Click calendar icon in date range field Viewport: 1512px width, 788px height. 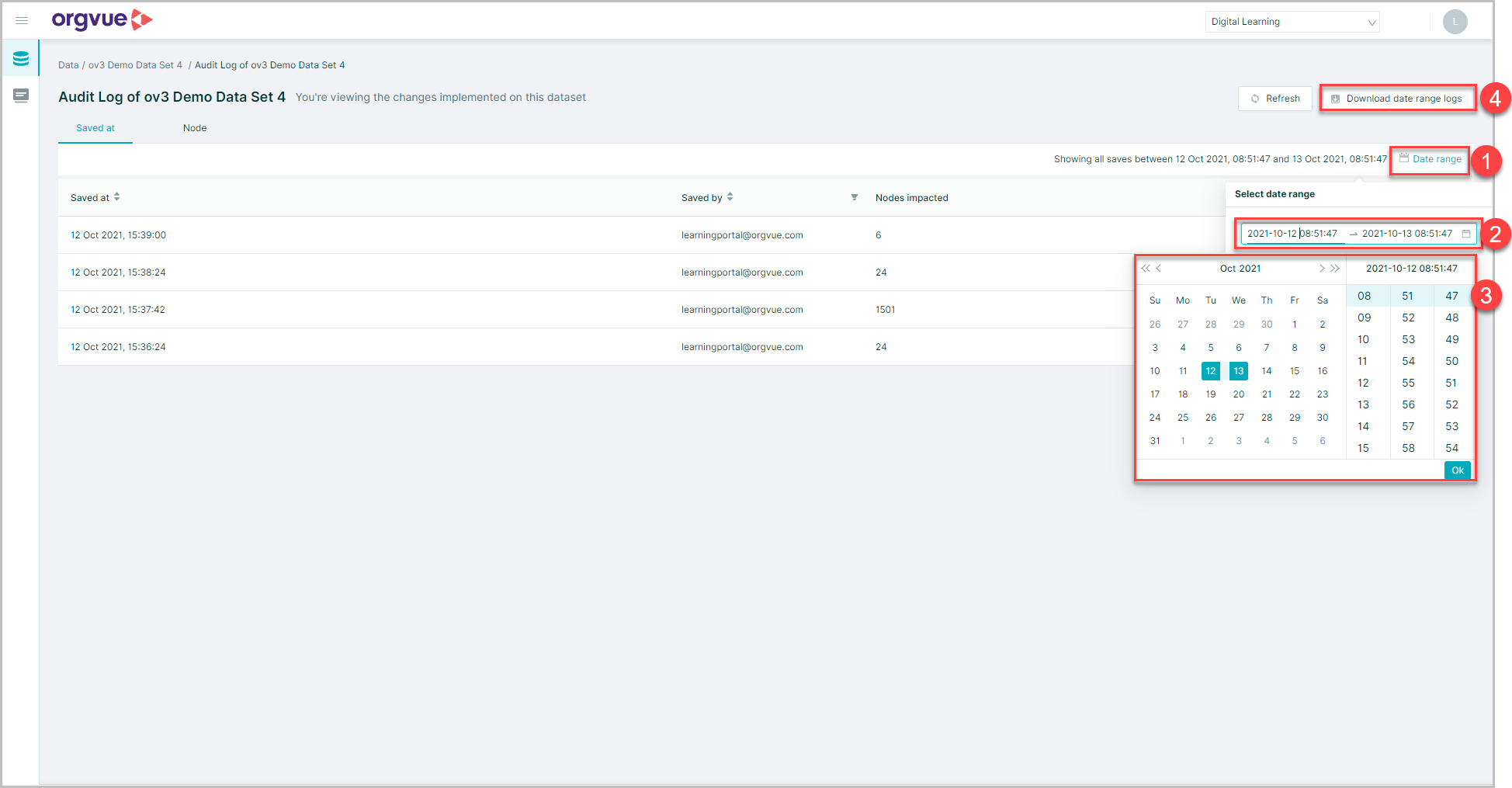coord(1466,234)
